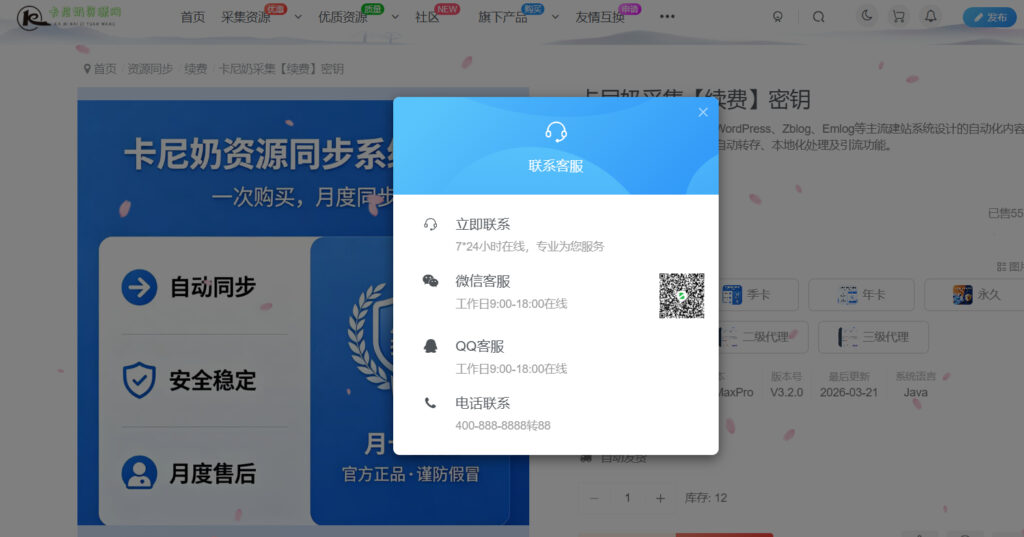1024x537 pixels.
Task: Click the search magnifier icon
Action: click(818, 17)
